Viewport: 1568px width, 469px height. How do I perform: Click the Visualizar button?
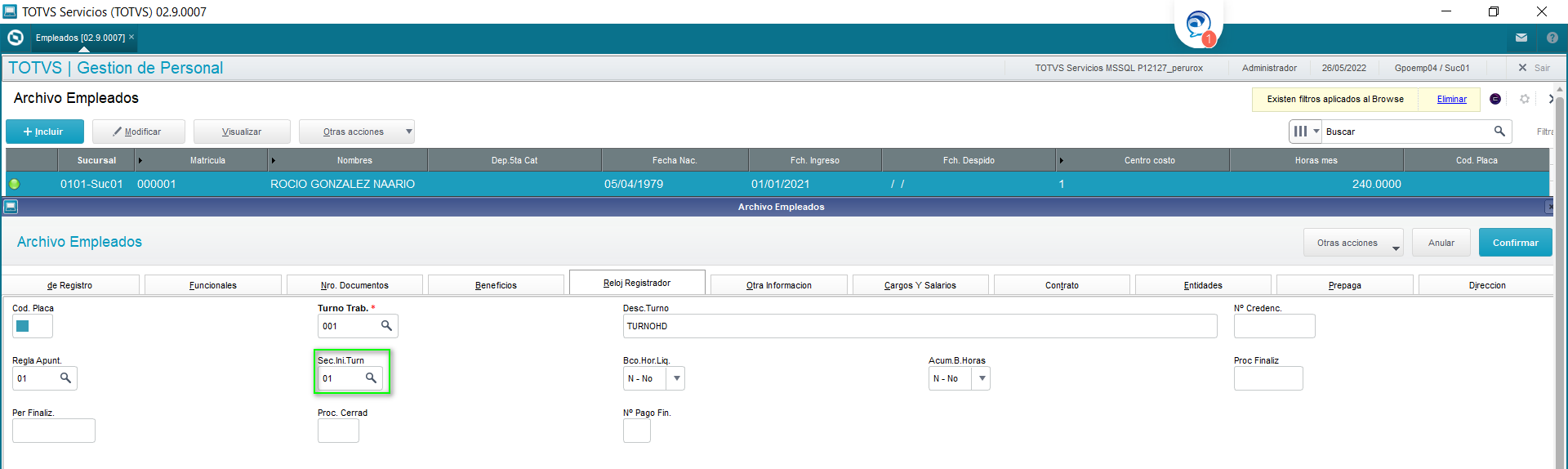tap(242, 132)
